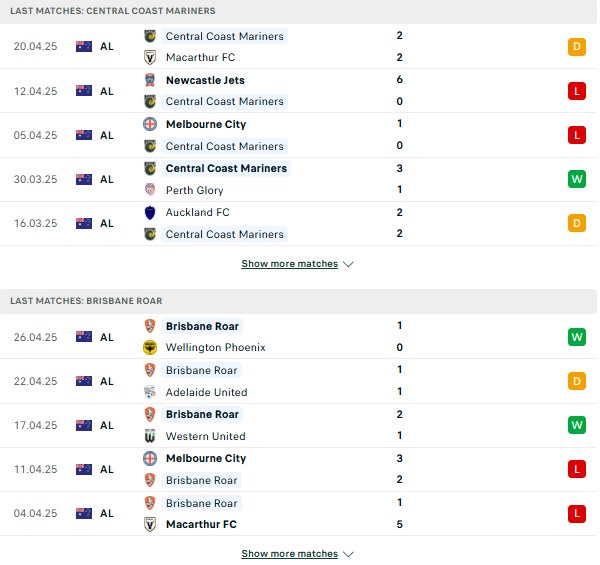The height and width of the screenshot is (565, 600).
Task: Click the Brisbane Roar crest in the 26.04.25 match
Action: (x=150, y=326)
